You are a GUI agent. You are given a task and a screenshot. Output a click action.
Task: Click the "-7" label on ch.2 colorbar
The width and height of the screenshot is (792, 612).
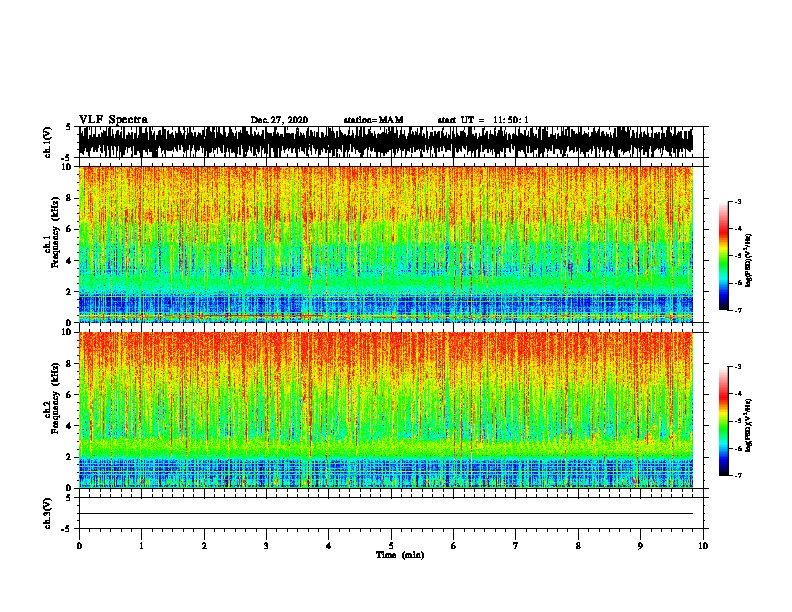(x=737, y=475)
